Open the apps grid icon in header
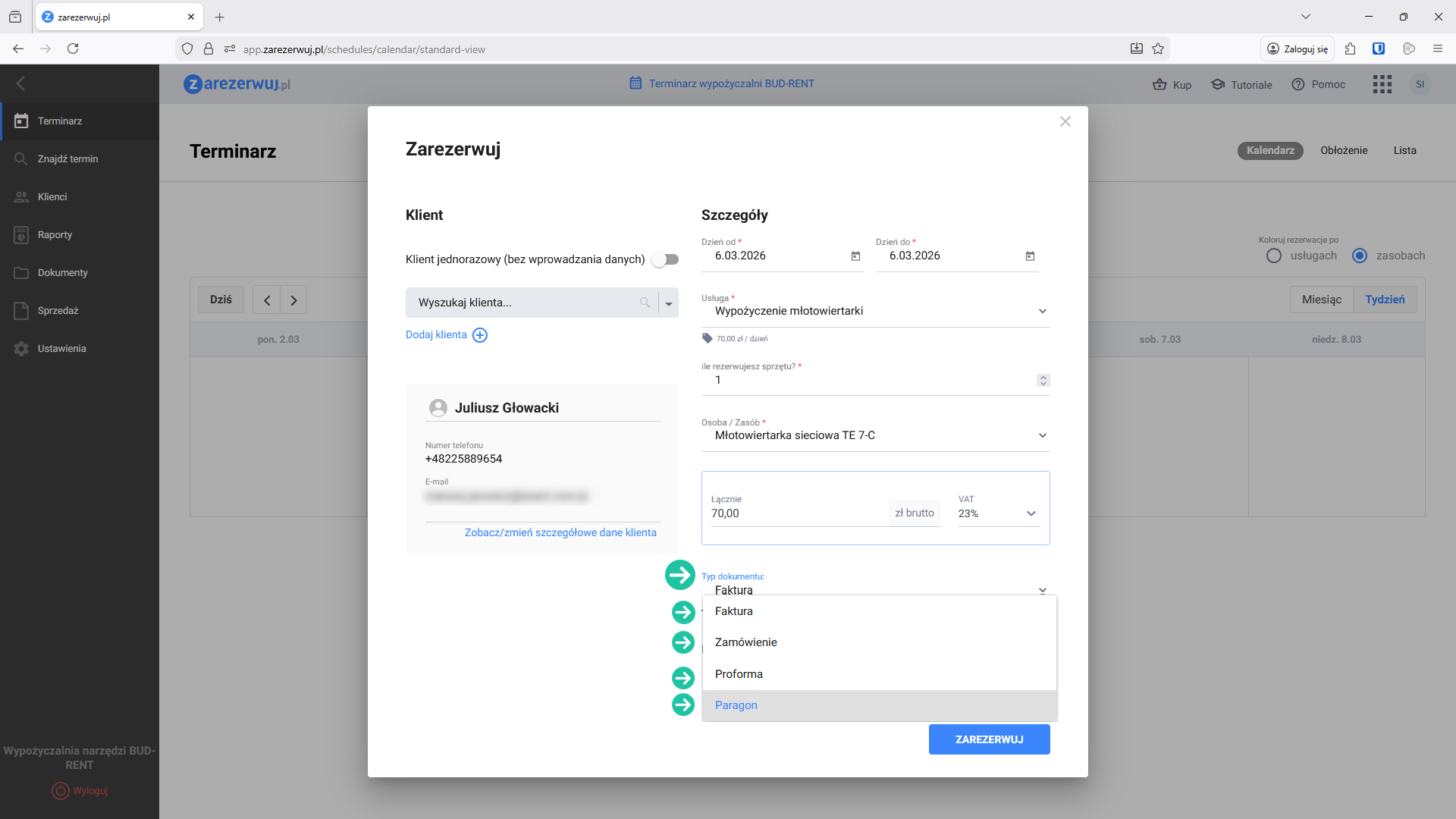Image resolution: width=1456 pixels, height=819 pixels. pyautogui.click(x=1382, y=84)
